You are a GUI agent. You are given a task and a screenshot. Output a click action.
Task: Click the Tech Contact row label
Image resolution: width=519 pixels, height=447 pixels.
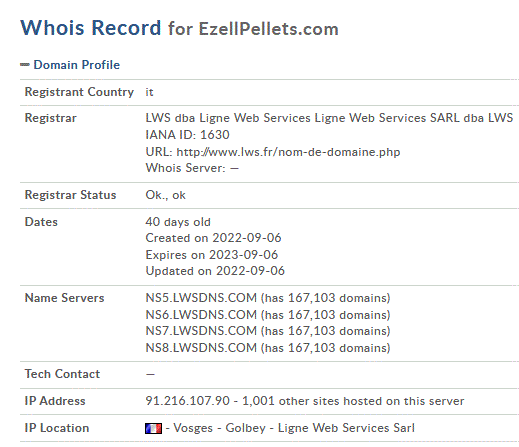click(x=62, y=374)
